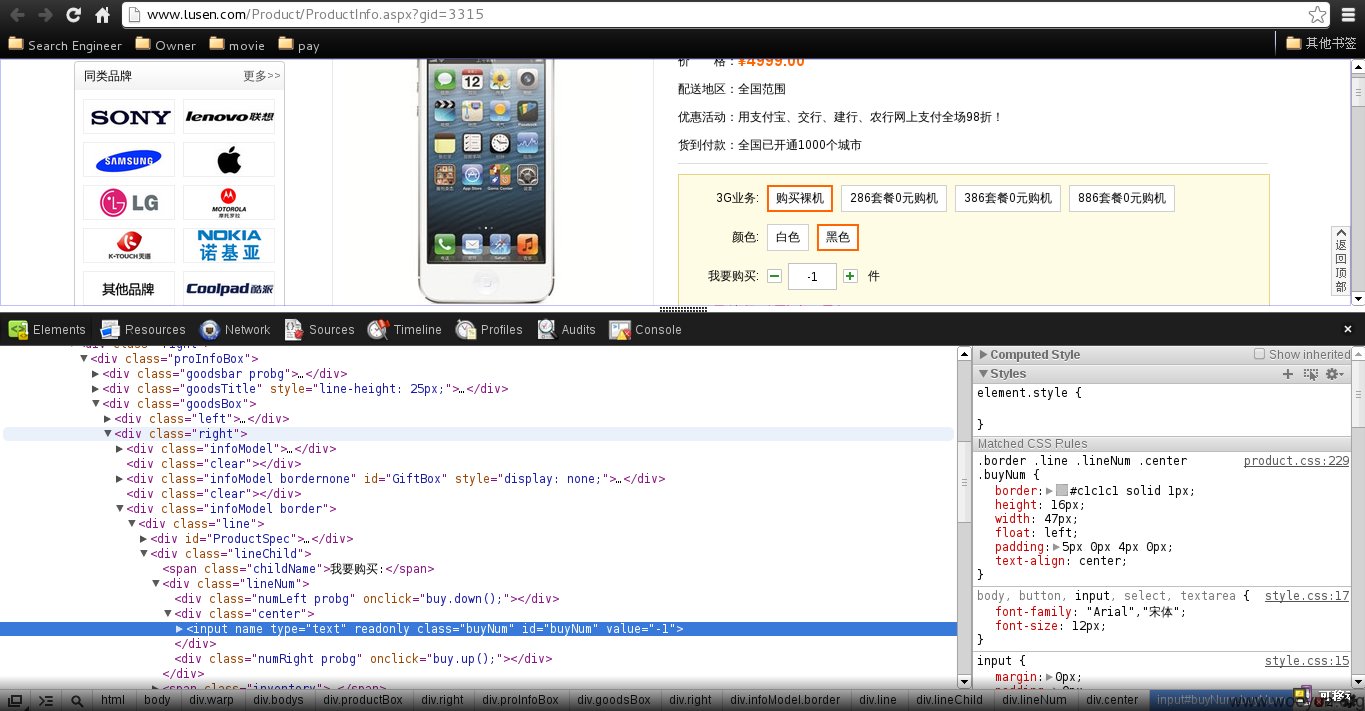Screen dimensions: 1365x711
Task: Open the Chrome menu icon
Action: click(x=1347, y=15)
